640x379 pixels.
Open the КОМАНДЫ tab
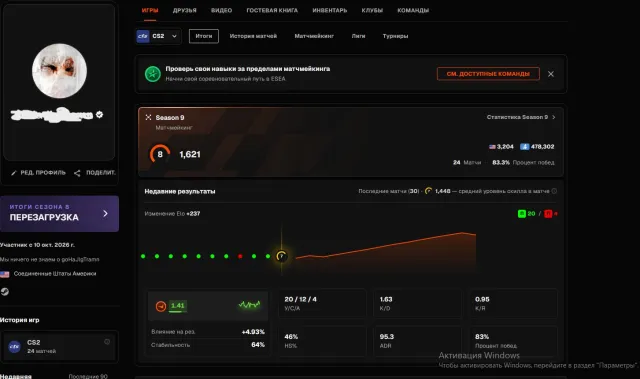(x=413, y=11)
